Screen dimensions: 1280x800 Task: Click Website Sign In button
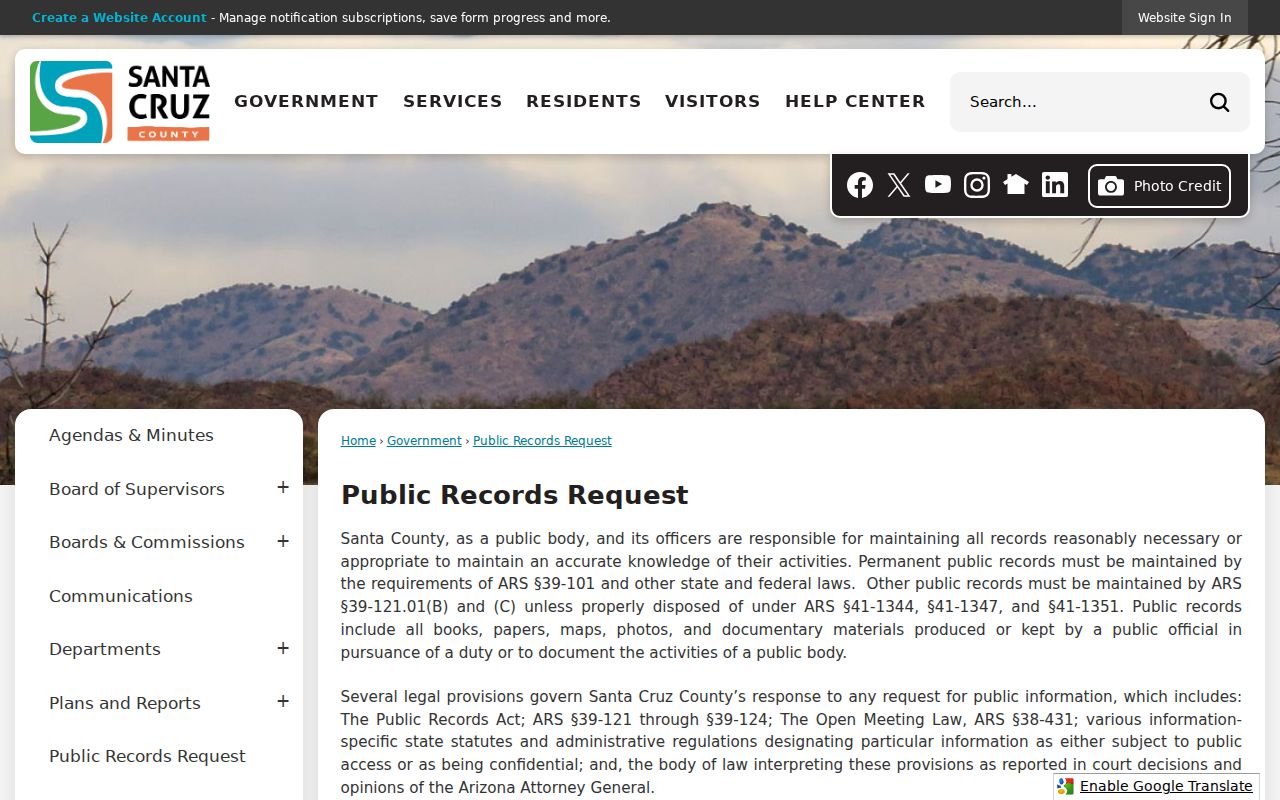pyautogui.click(x=1184, y=18)
